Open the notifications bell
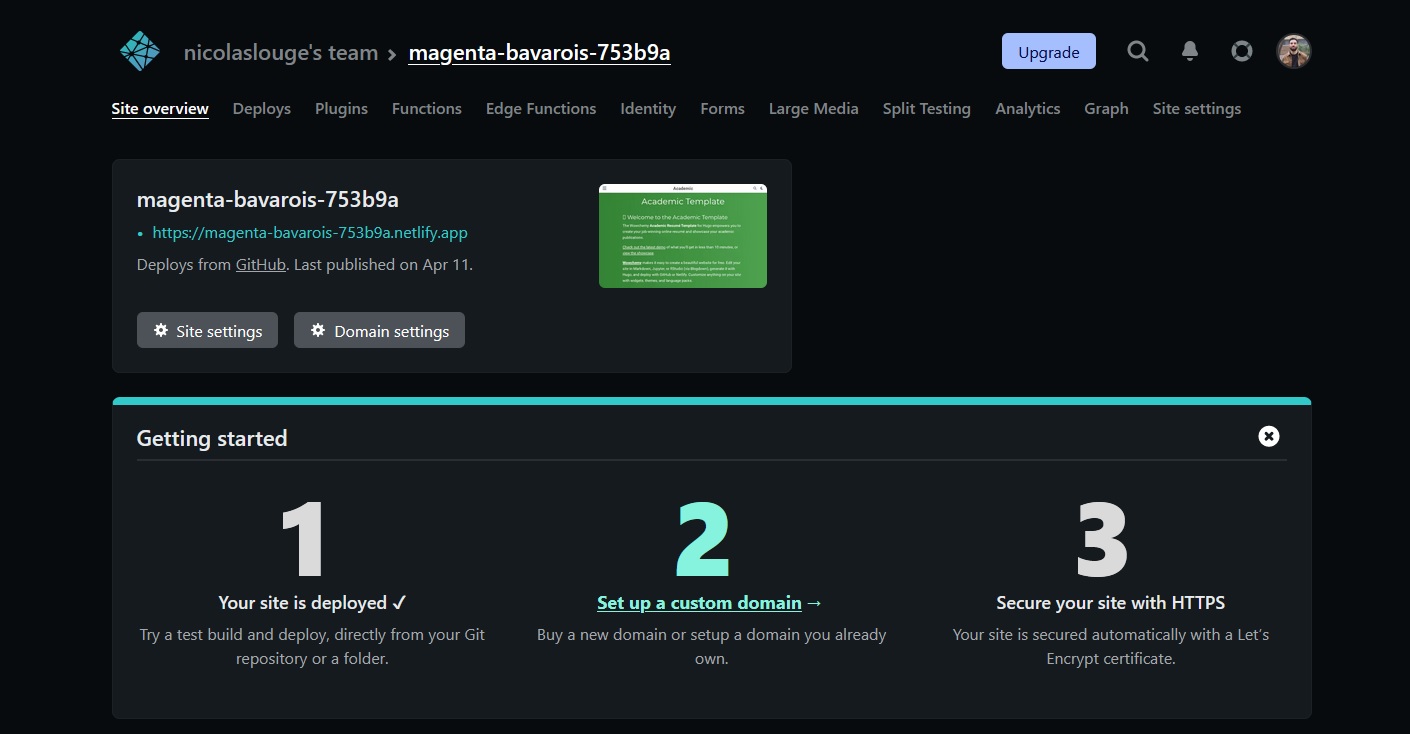 [x=1189, y=51]
